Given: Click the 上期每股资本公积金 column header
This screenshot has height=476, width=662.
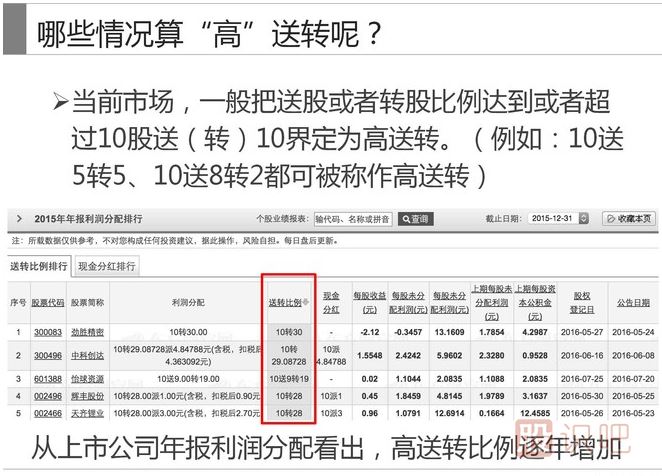Looking at the screenshot, I should point(536,300).
